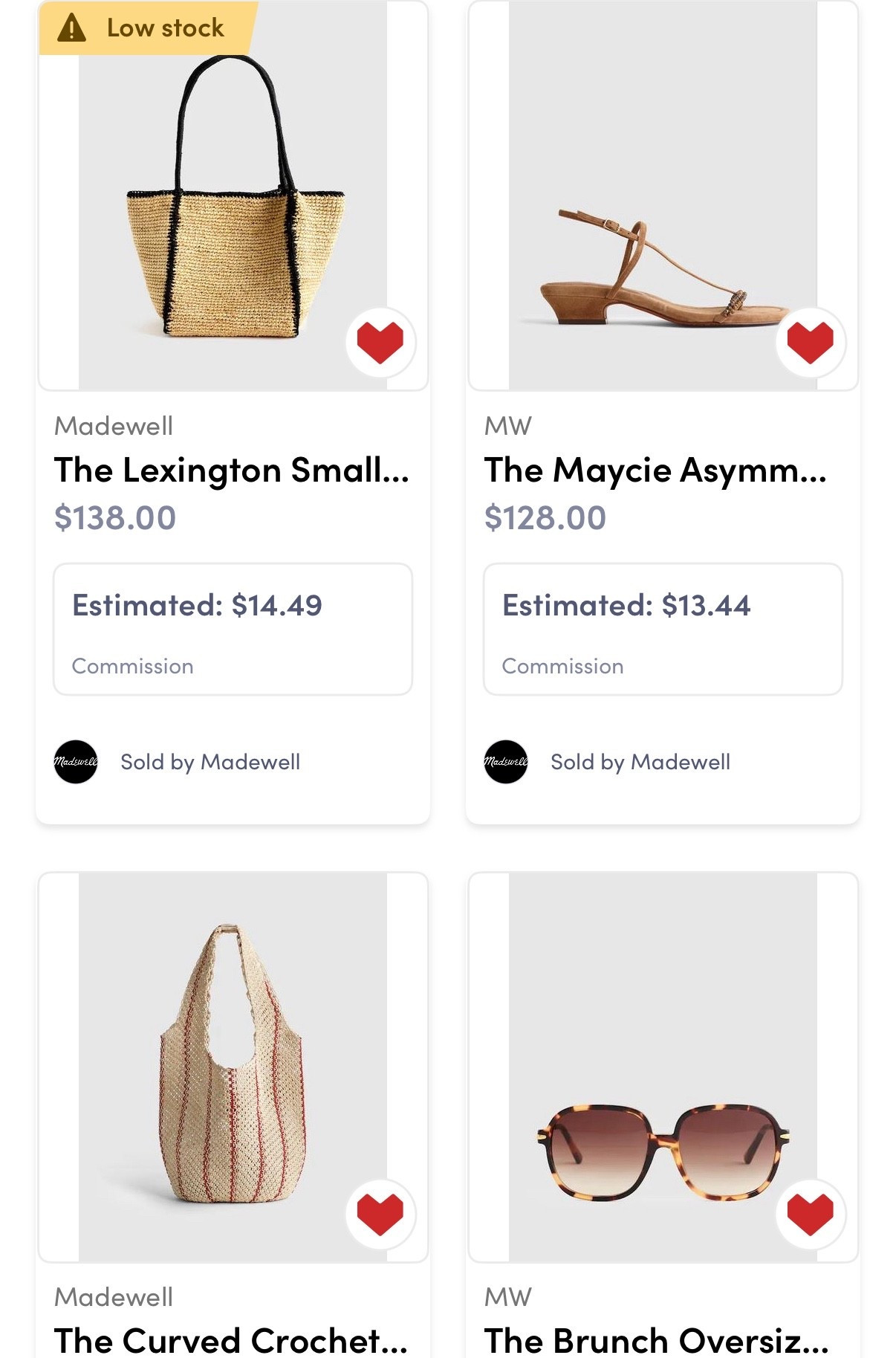View the Curved Crochet bag image
This screenshot has height=1358, width=896.
(x=233, y=1067)
